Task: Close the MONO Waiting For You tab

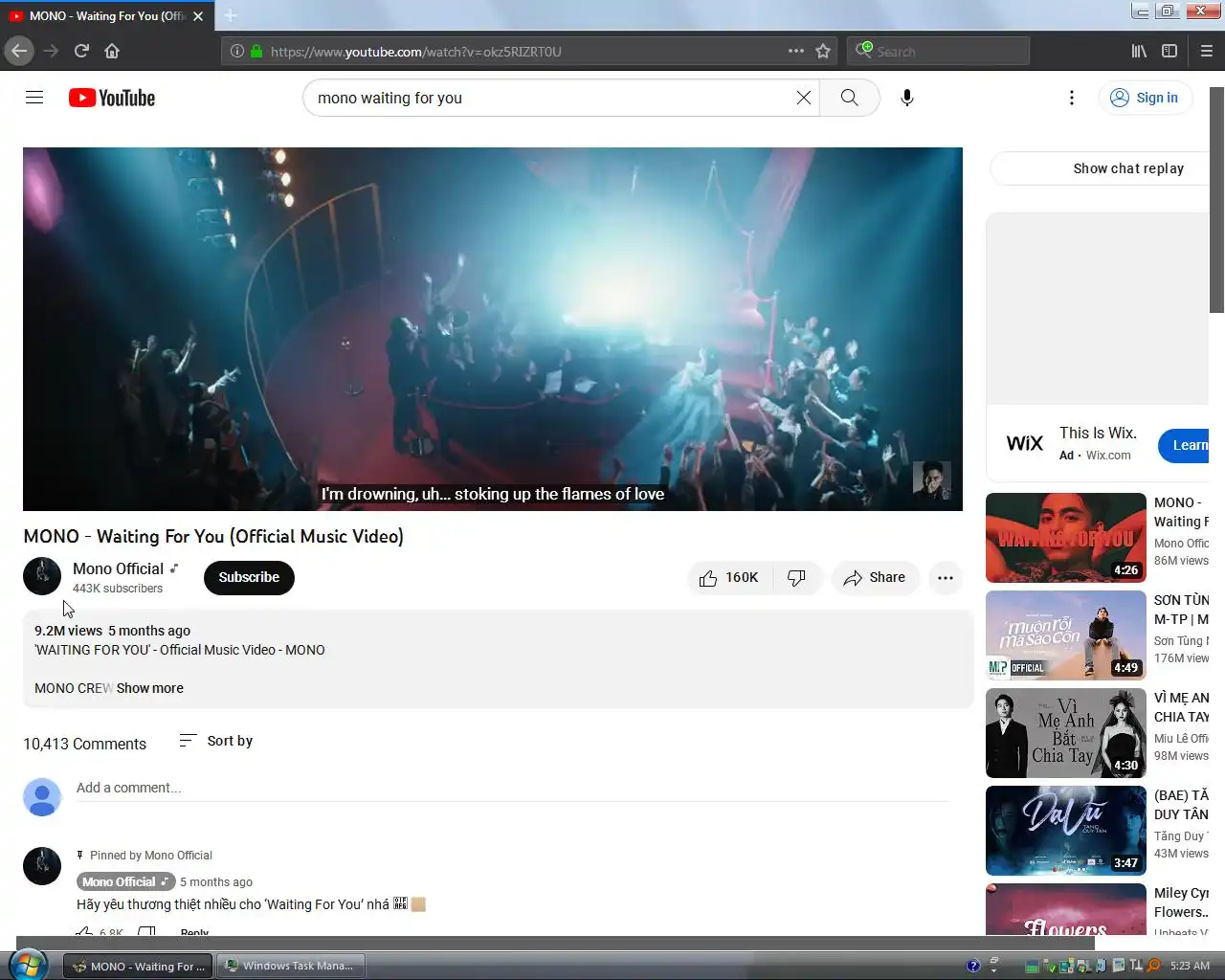Action: (198, 15)
